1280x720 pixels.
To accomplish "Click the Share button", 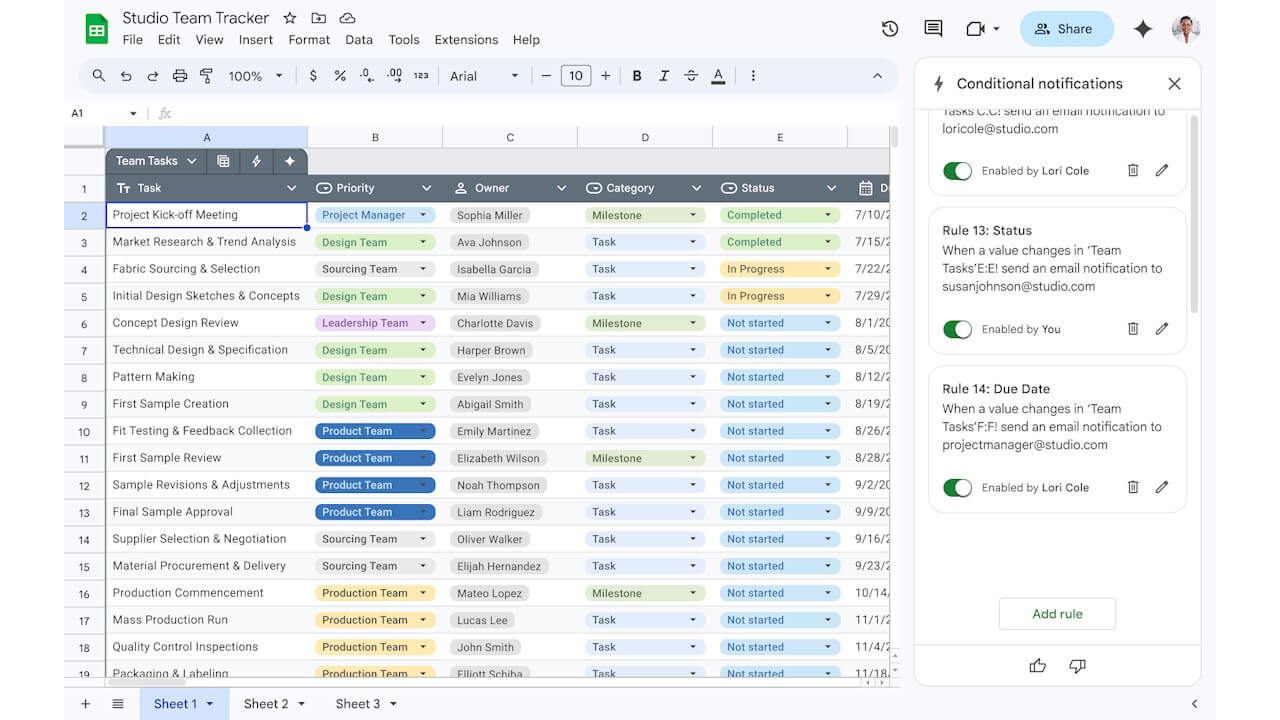I will (1066, 29).
